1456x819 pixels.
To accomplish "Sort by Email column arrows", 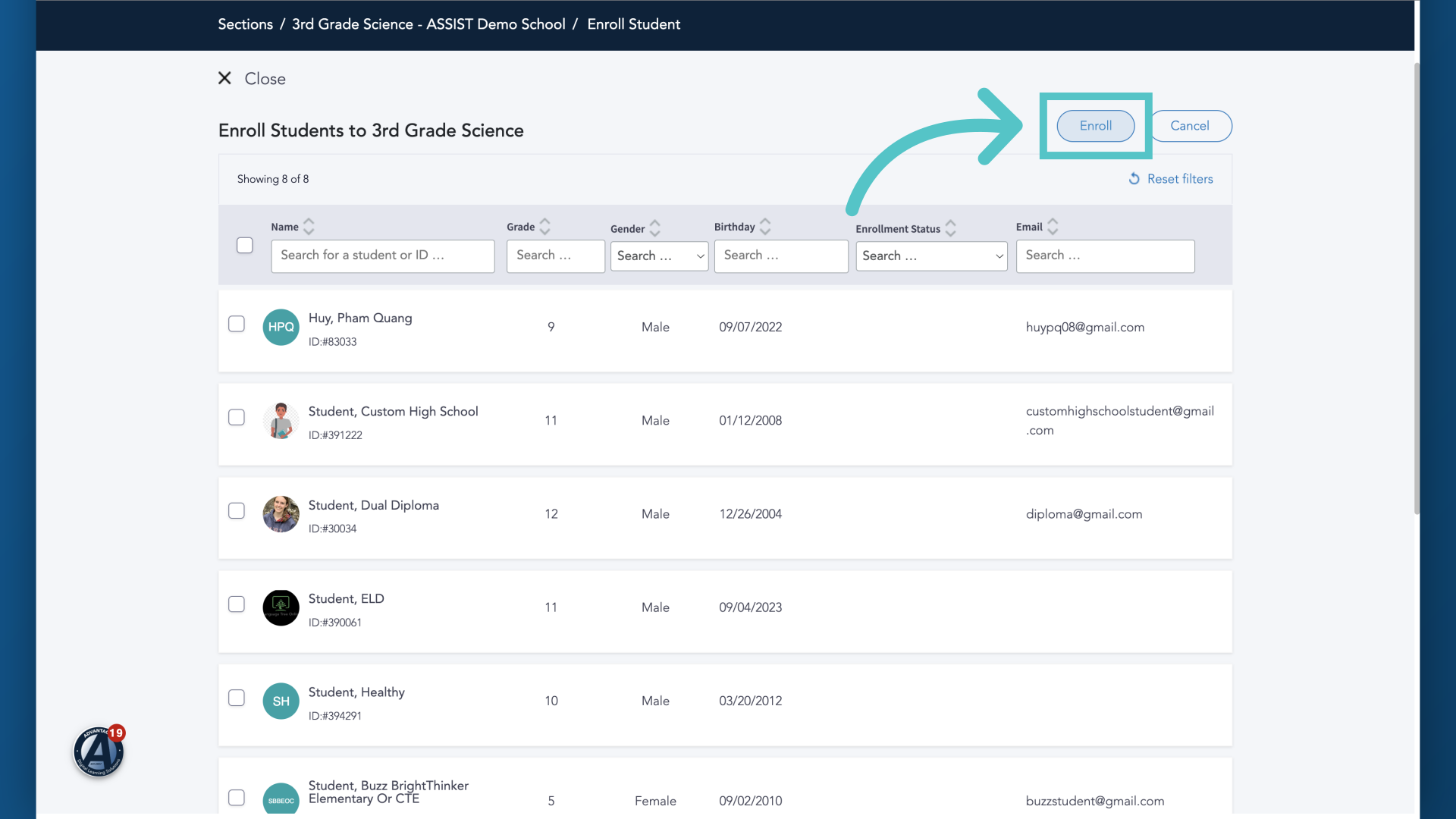I will (x=1053, y=227).
